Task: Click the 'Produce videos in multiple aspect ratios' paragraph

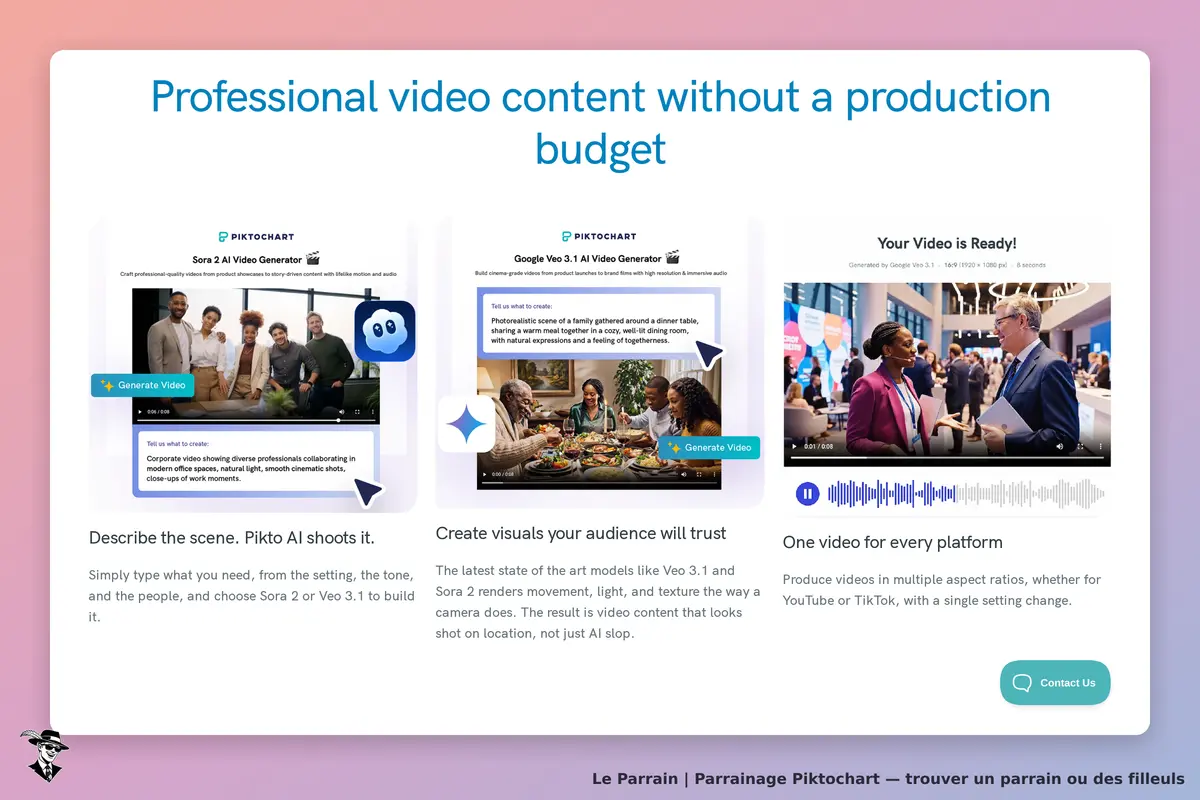Action: coord(942,590)
